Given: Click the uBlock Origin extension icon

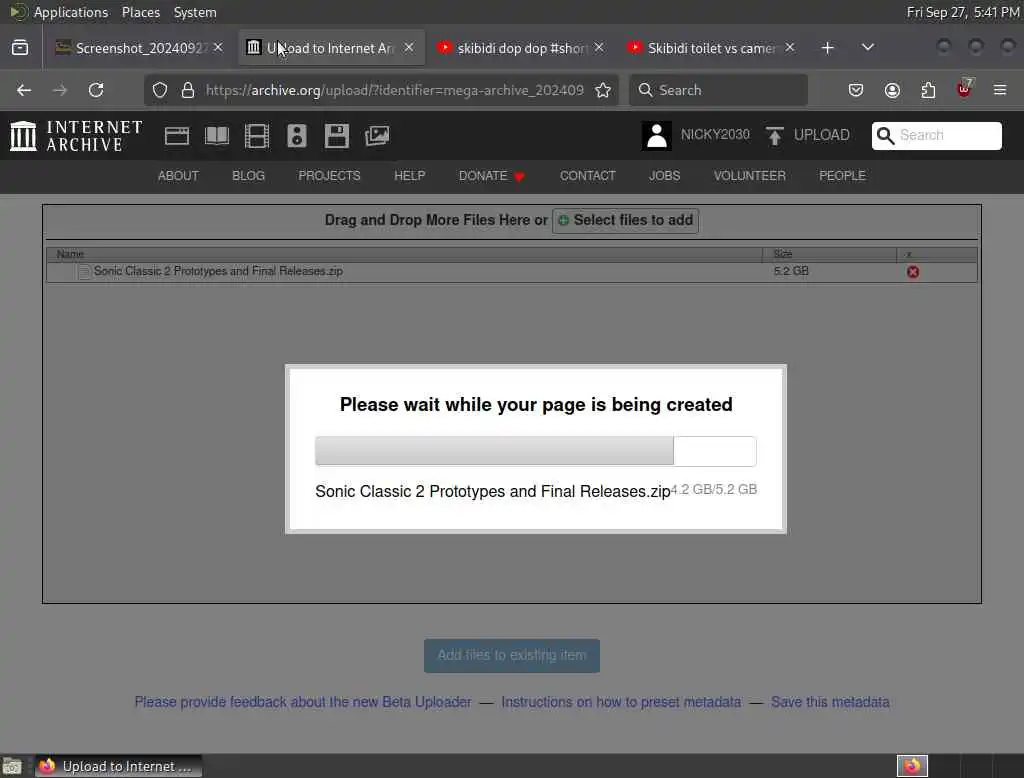Looking at the screenshot, I should tap(964, 89).
